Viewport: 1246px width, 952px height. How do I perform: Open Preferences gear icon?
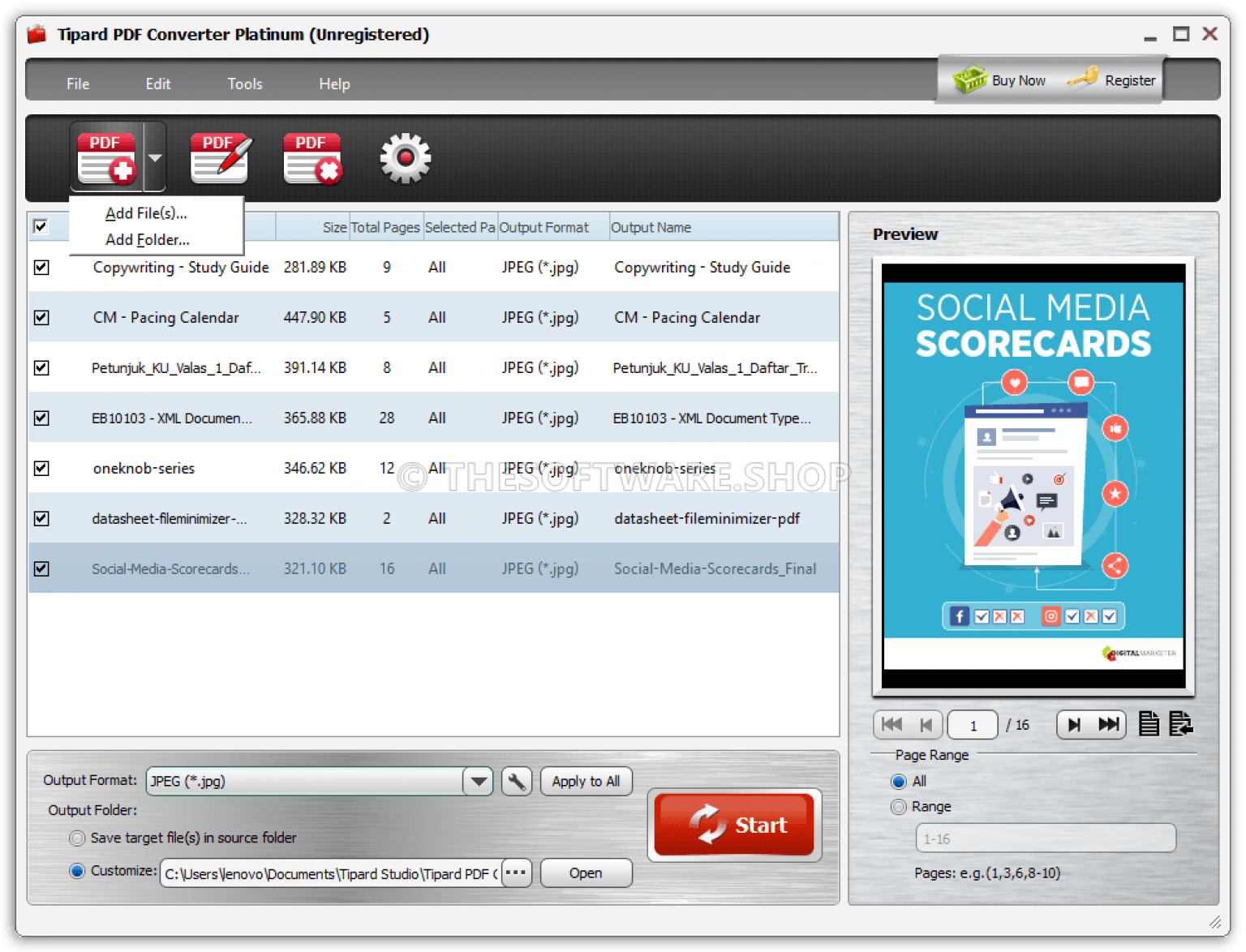point(406,158)
